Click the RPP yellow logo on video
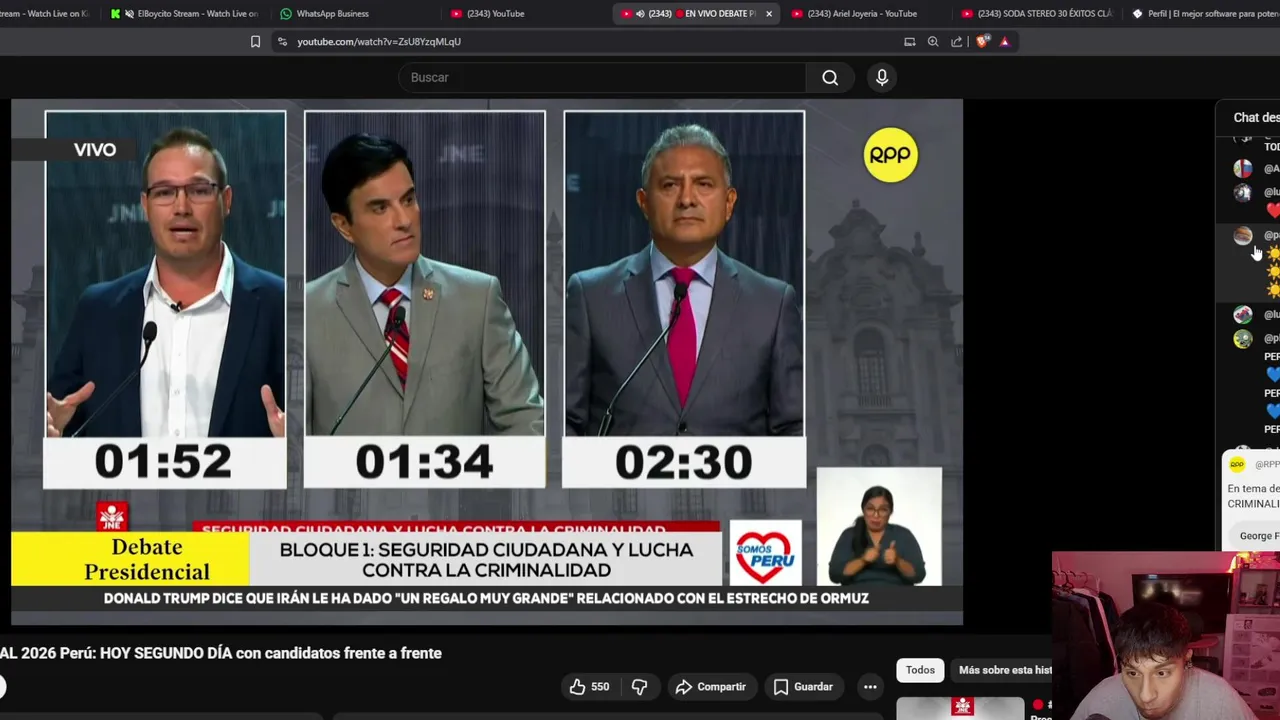The image size is (1280, 720). click(890, 155)
